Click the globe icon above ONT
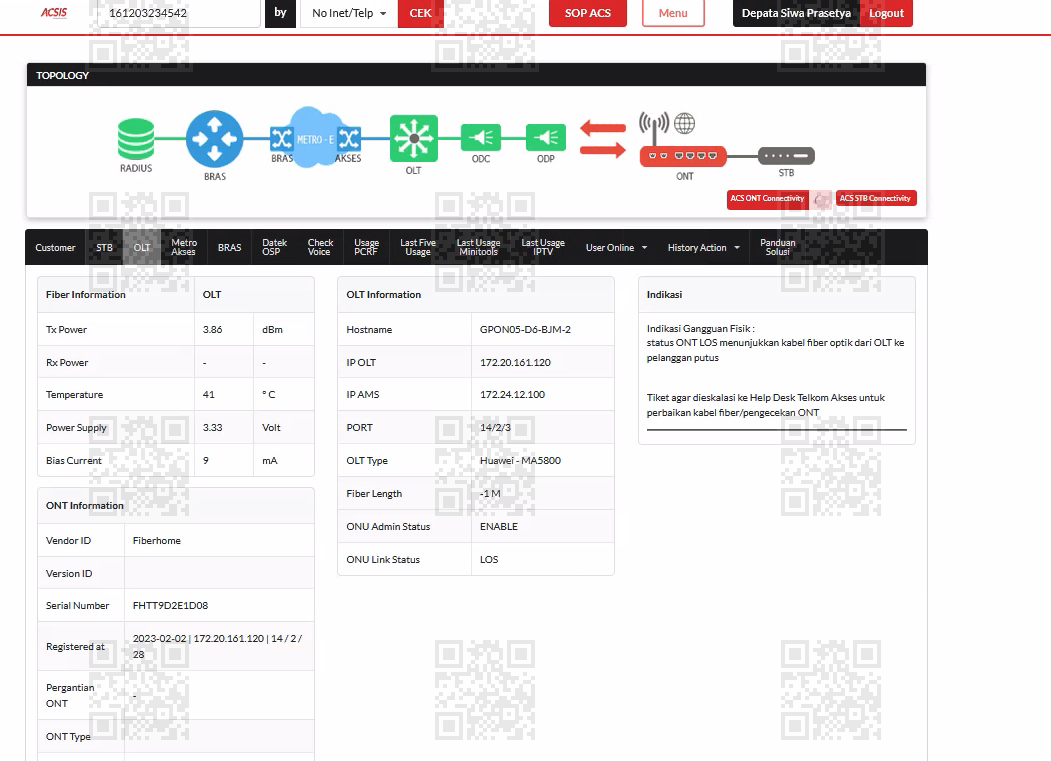The image size is (1051, 761). coord(684,123)
